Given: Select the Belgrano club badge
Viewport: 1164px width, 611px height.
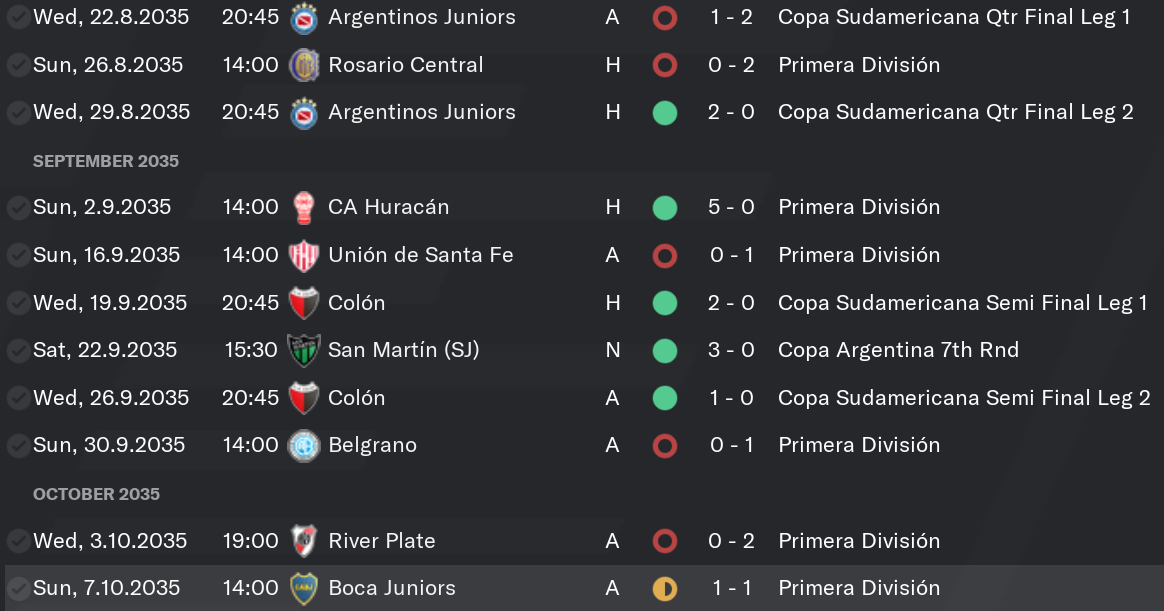Looking at the screenshot, I should 304,445.
